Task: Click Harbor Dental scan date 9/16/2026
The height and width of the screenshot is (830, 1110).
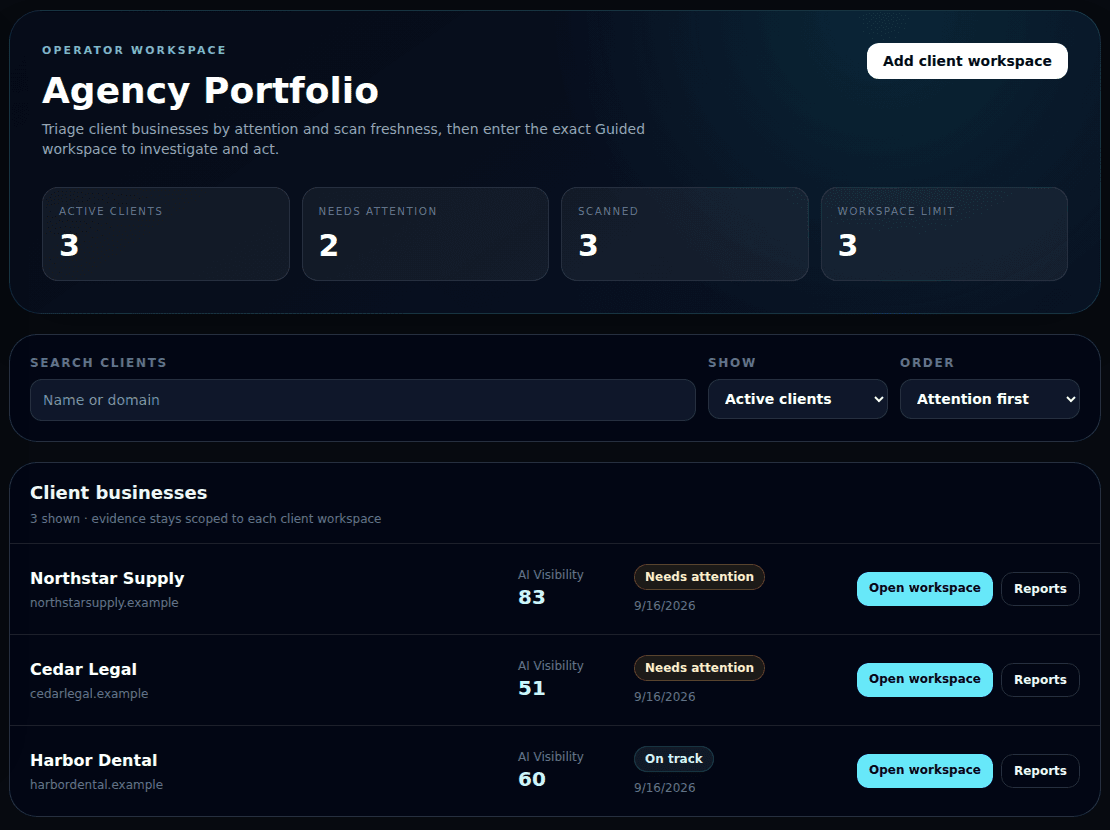Action: pos(665,788)
